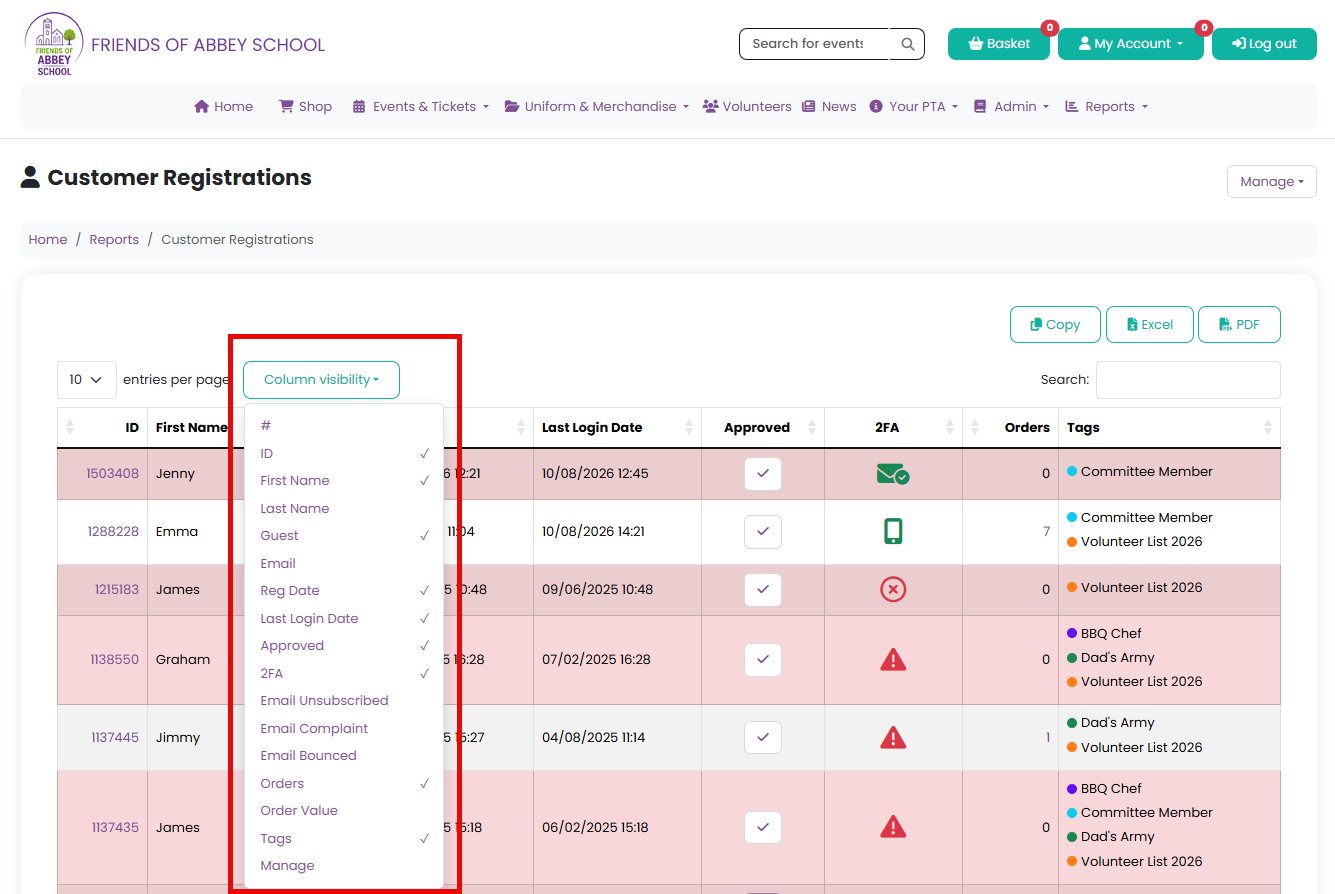The height and width of the screenshot is (894, 1335).
Task: Open the Basket button
Action: pos(999,44)
